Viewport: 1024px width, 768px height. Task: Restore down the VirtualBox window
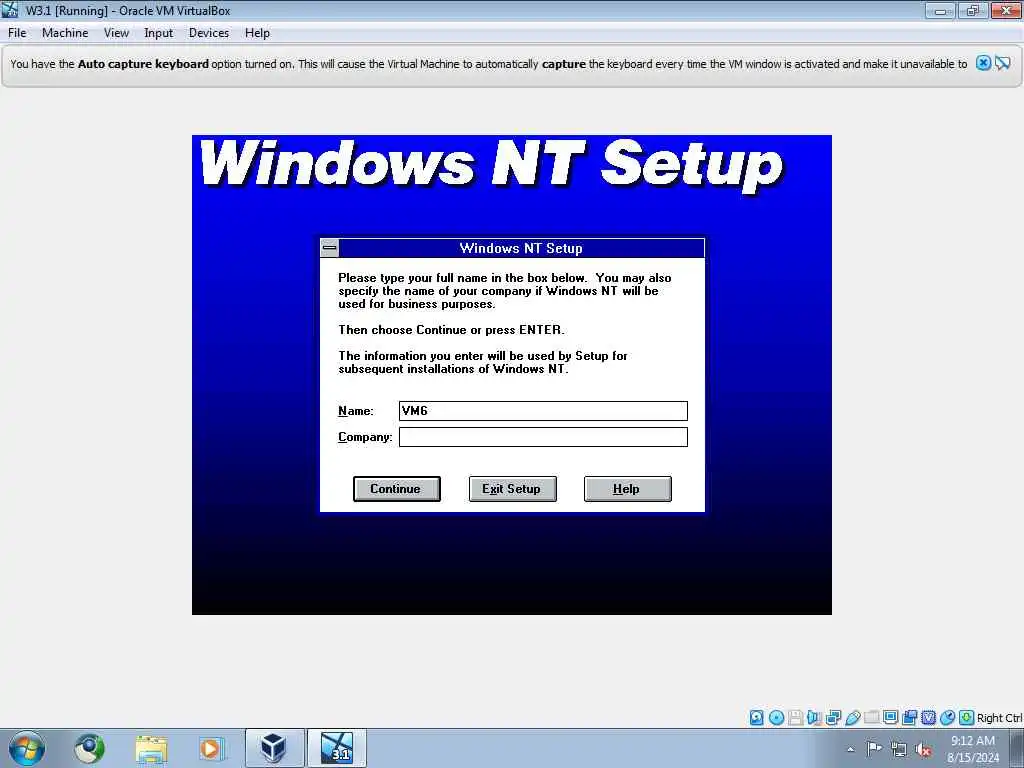(x=973, y=10)
